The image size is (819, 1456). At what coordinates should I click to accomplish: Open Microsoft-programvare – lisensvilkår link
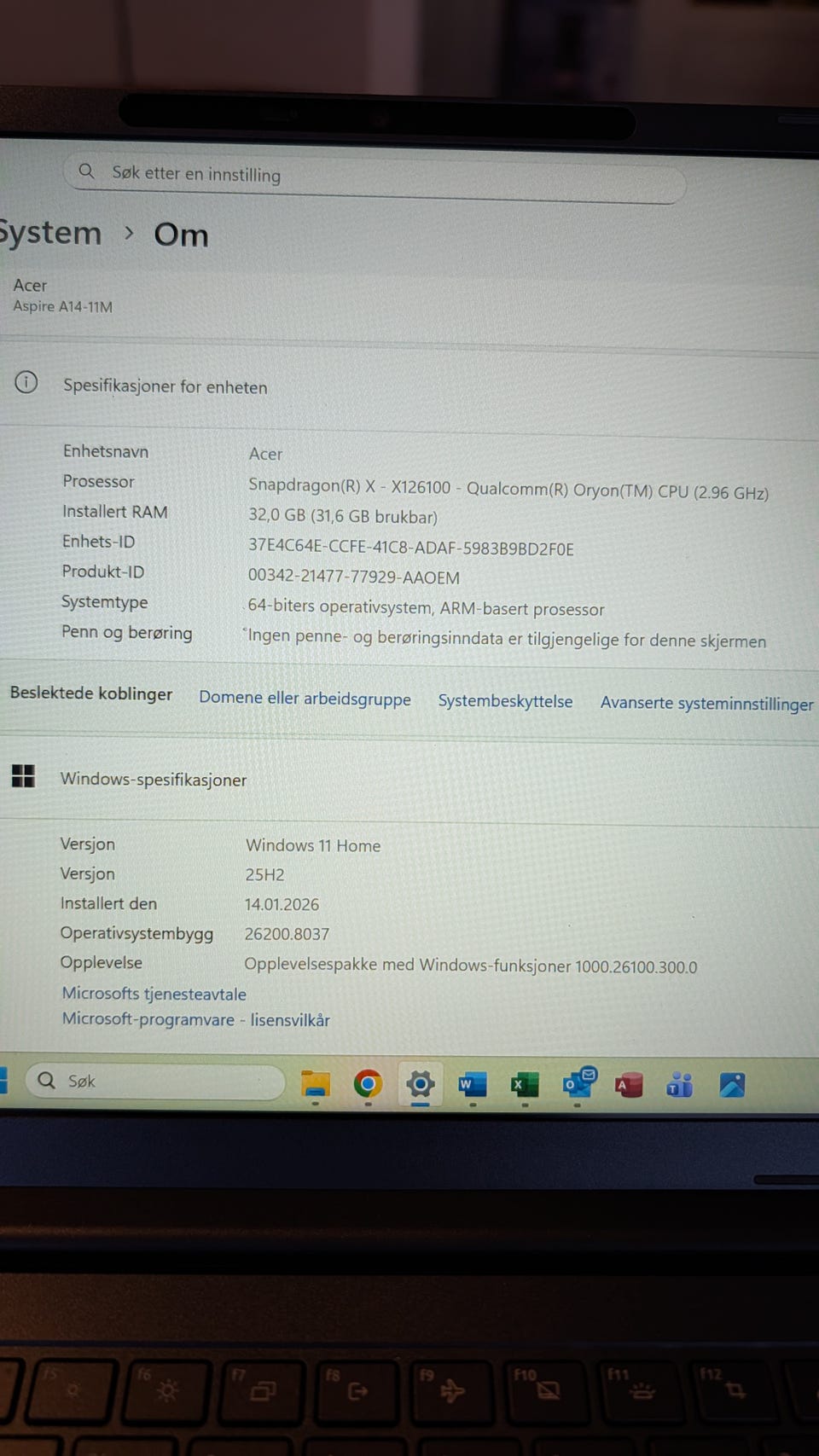(x=195, y=1019)
